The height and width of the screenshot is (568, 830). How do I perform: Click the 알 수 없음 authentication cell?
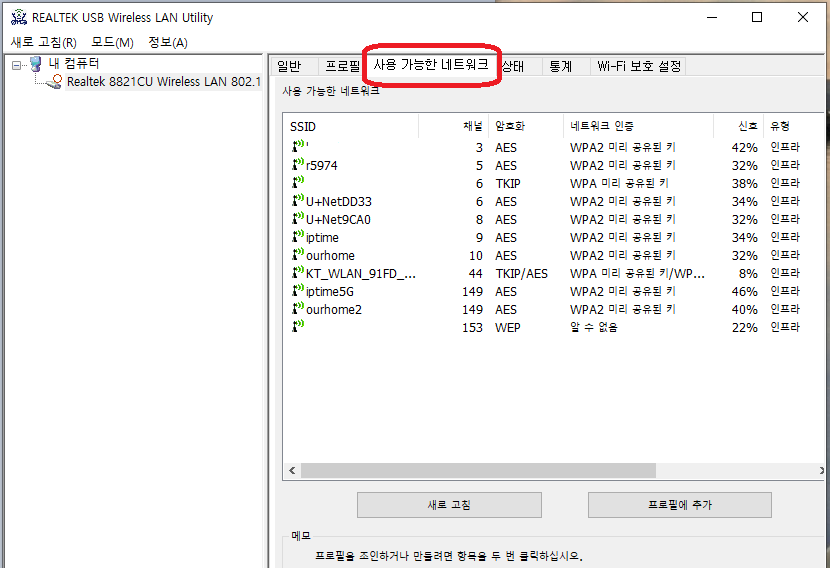[593, 328]
